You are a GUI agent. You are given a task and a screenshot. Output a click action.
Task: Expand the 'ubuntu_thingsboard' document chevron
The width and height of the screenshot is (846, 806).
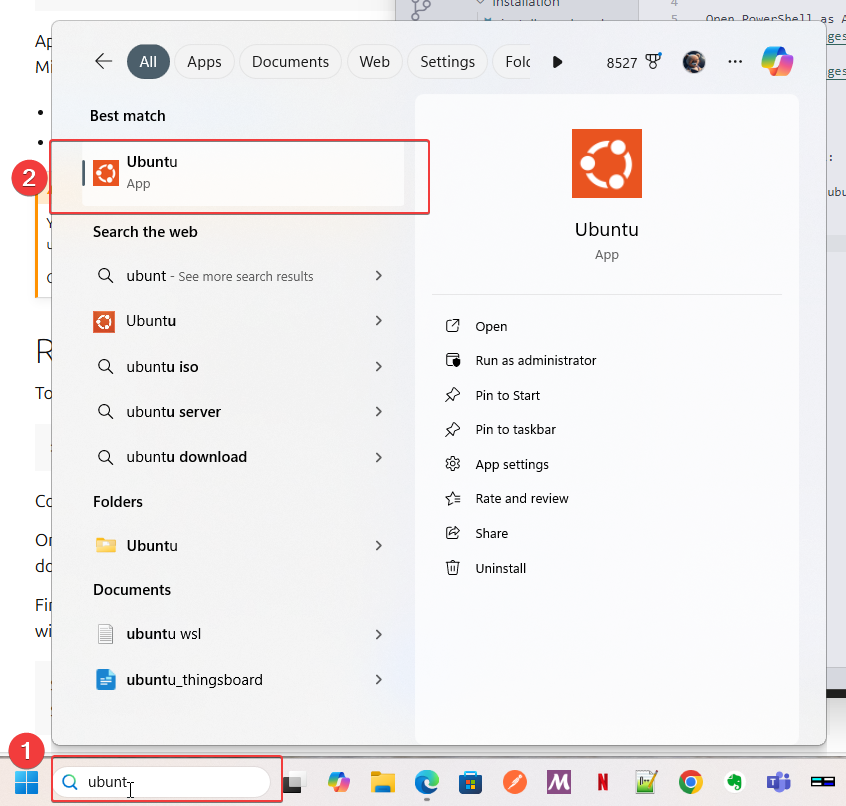coord(378,680)
